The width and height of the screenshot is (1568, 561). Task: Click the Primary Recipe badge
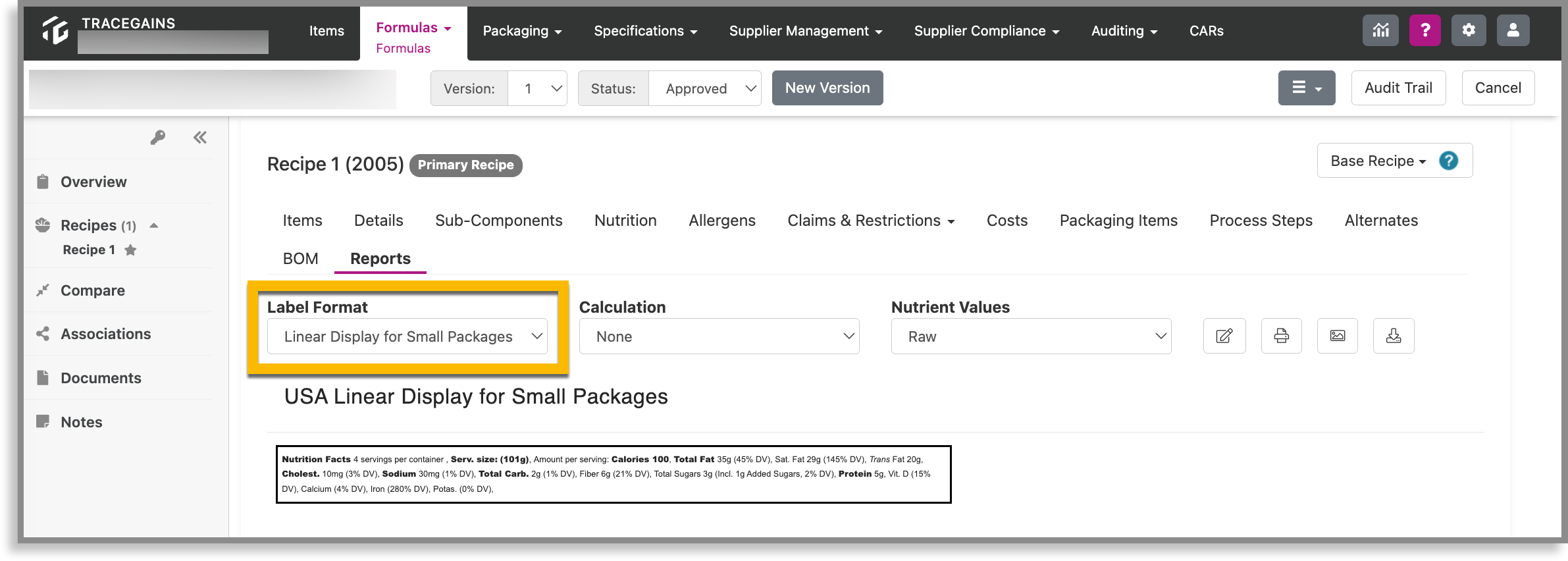(465, 165)
